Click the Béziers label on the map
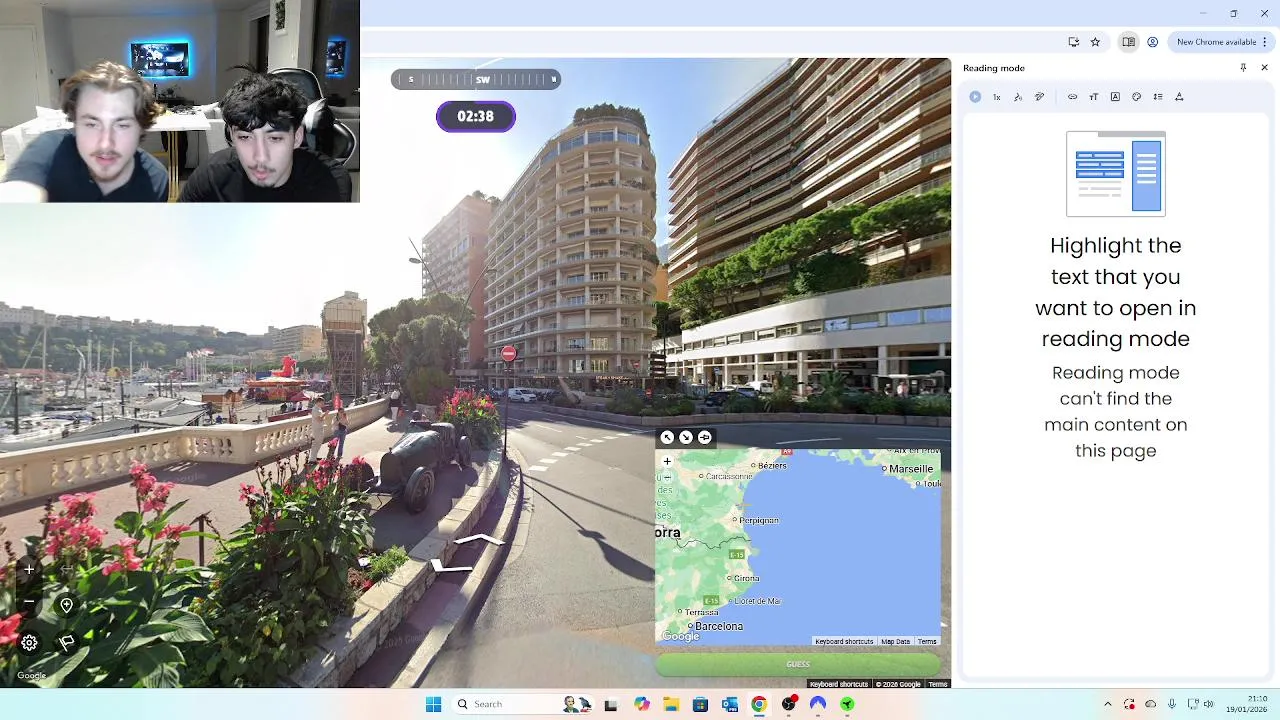The height and width of the screenshot is (720, 1280). click(x=772, y=465)
